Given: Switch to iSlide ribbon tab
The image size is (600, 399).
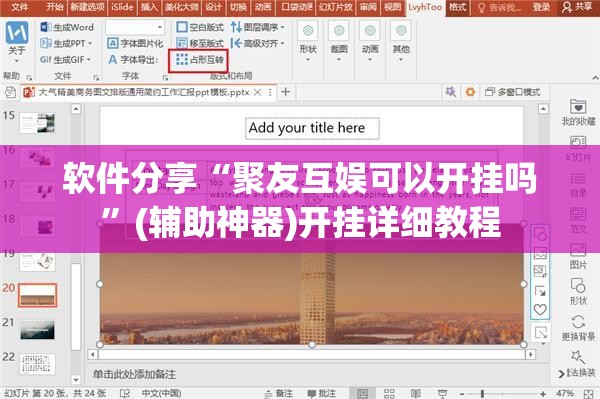Looking at the screenshot, I should (122, 7).
